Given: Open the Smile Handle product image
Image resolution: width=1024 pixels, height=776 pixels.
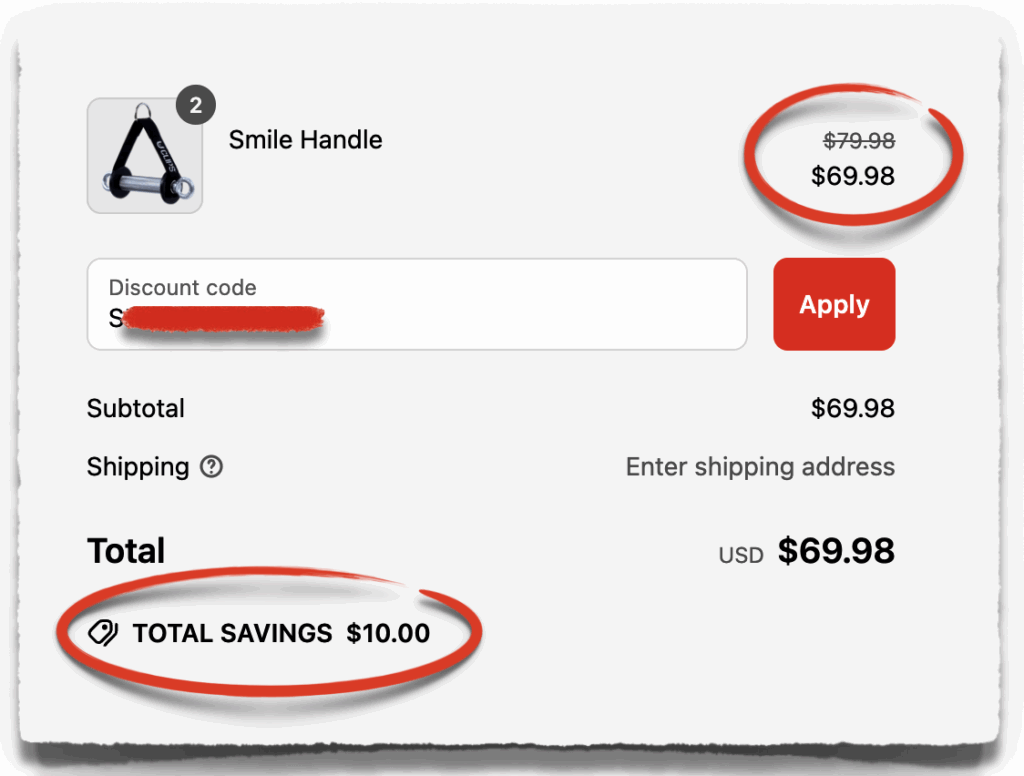Looking at the screenshot, I should pyautogui.click(x=145, y=156).
